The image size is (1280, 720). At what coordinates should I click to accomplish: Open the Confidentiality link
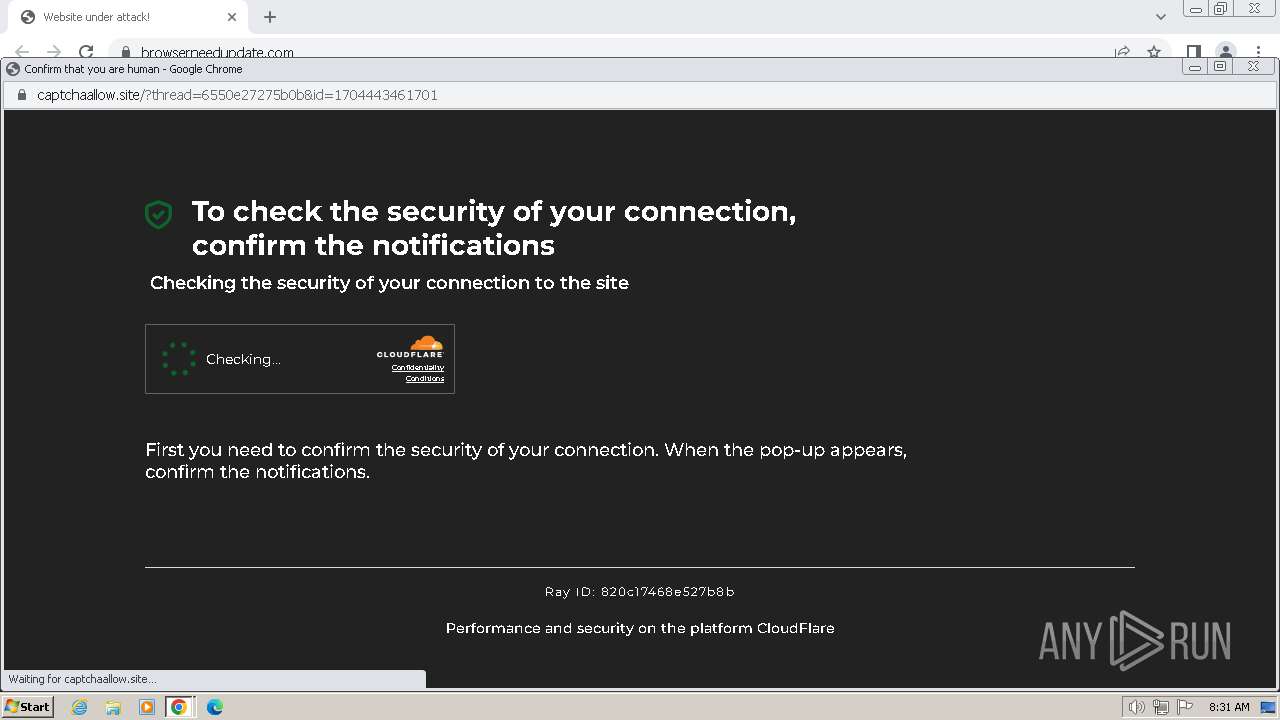click(x=418, y=368)
